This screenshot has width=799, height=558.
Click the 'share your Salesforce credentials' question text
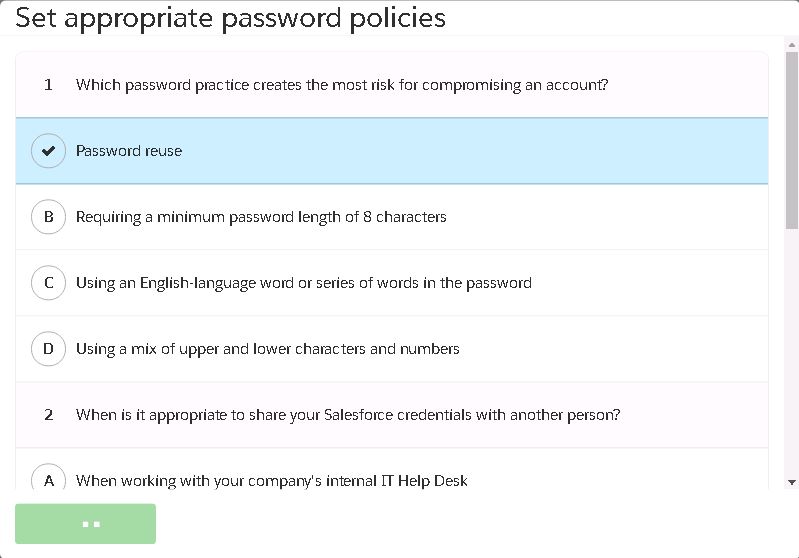click(x=347, y=414)
